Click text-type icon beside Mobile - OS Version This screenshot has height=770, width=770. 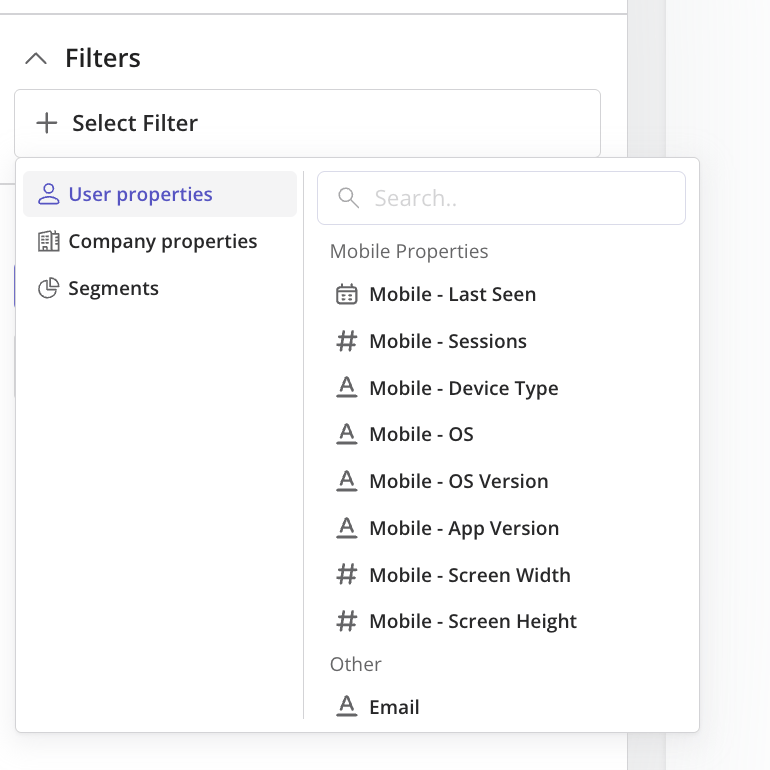347,481
